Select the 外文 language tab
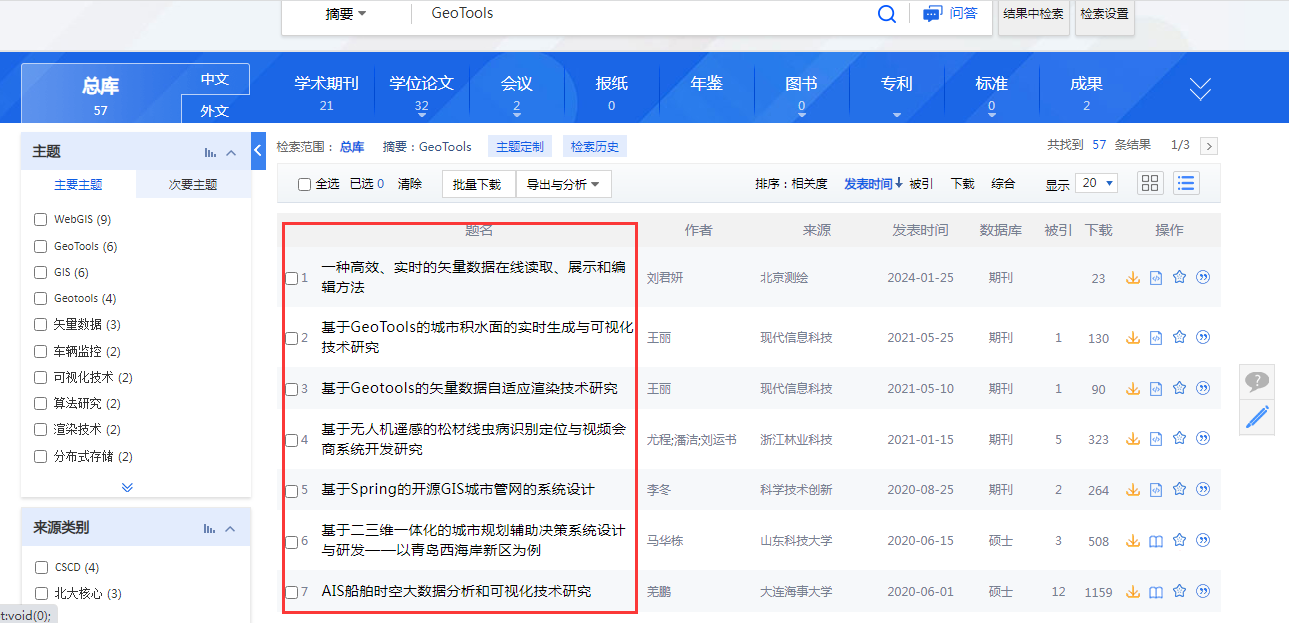 point(215,110)
